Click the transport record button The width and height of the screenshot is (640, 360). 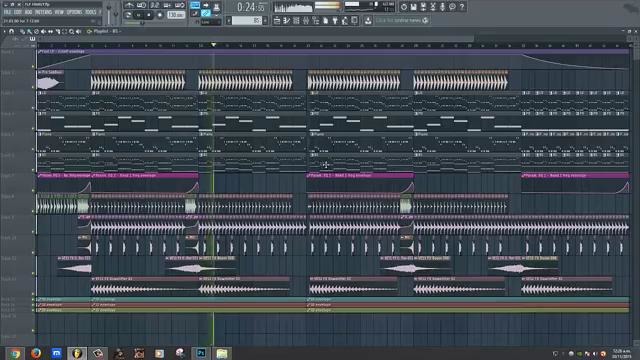pyautogui.click(x=160, y=15)
